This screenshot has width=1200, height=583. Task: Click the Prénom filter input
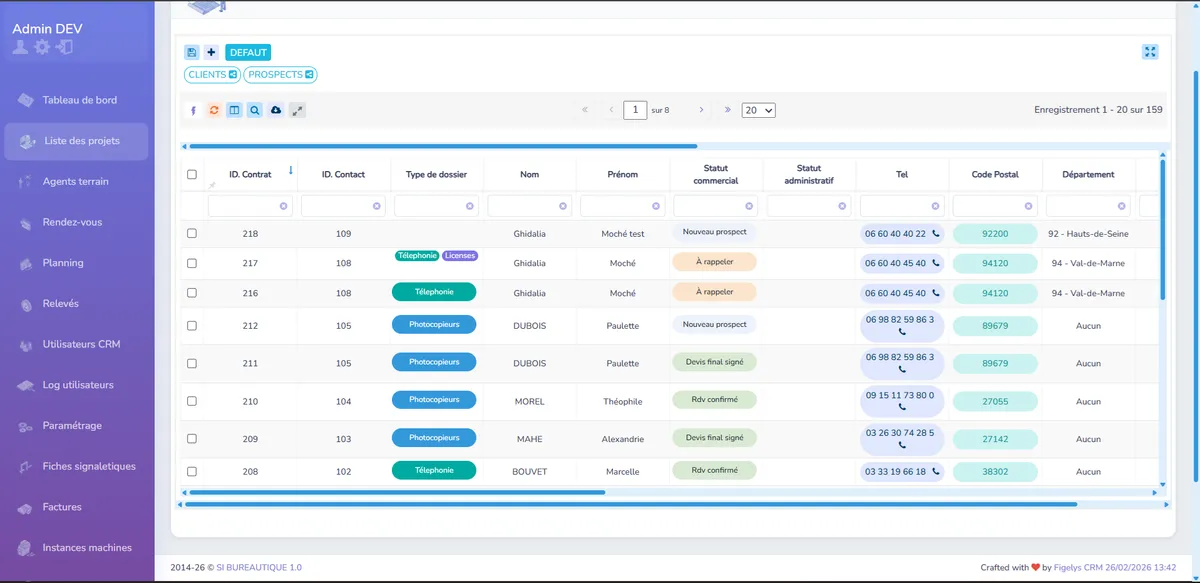pos(622,206)
